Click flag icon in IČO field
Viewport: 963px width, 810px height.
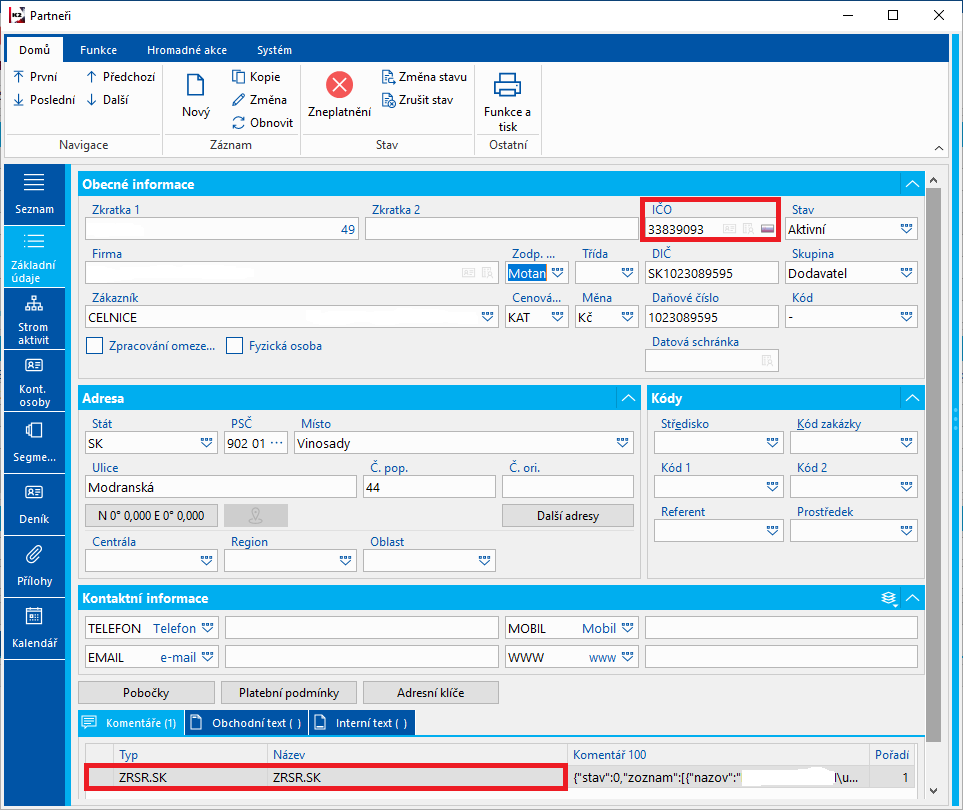point(767,229)
